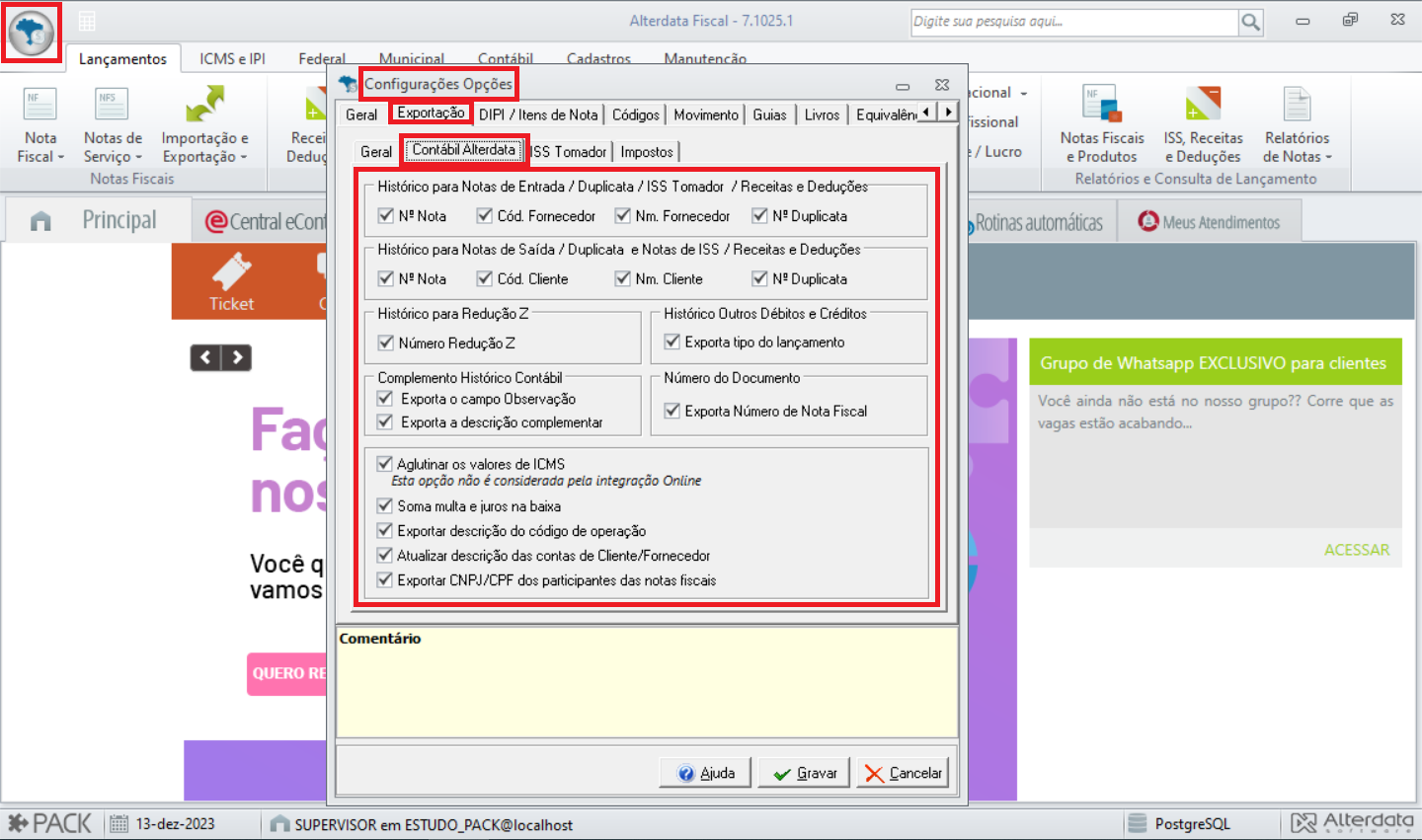The width and height of the screenshot is (1422, 840).
Task: Toggle Soma multa e juros na baixa
Action: click(x=385, y=505)
